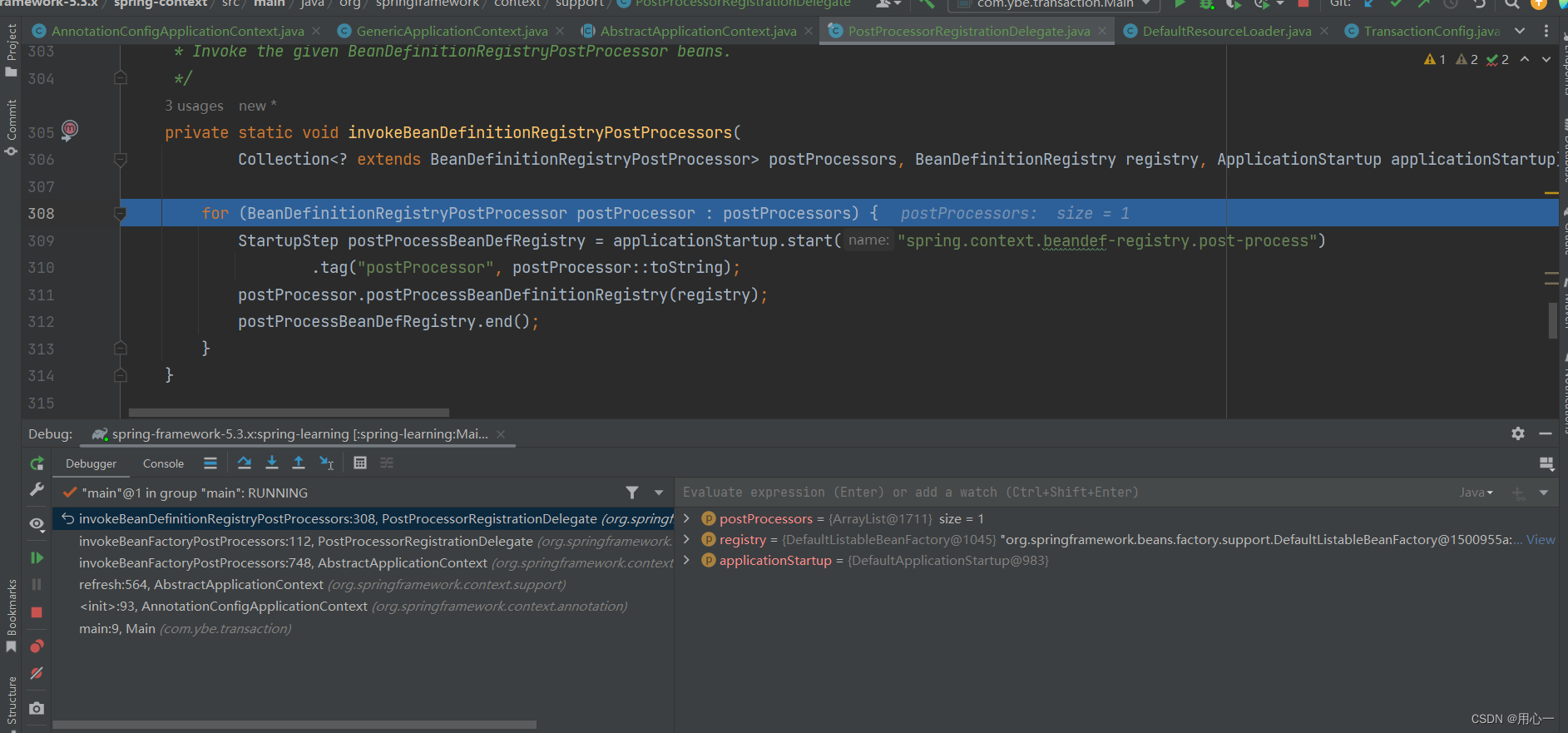This screenshot has width=1568, height=733.
Task: Open the Java language dropdown in evaluator
Action: point(1476,493)
